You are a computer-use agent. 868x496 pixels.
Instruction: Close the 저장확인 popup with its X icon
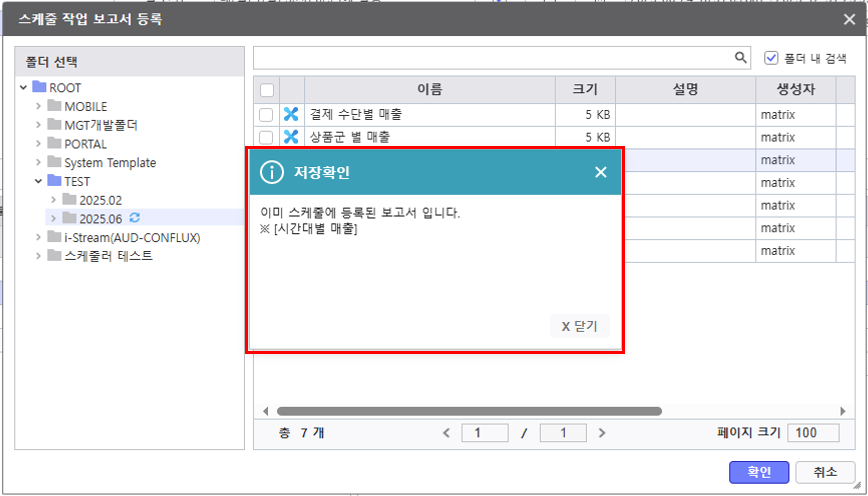point(601,172)
